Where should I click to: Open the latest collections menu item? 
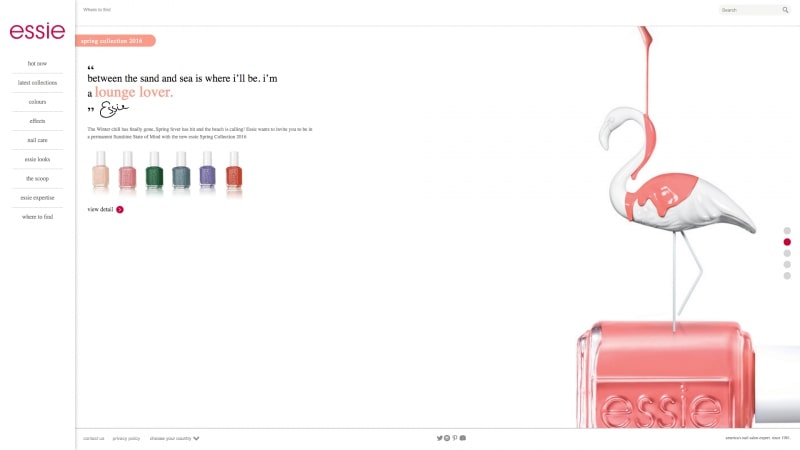37,83
